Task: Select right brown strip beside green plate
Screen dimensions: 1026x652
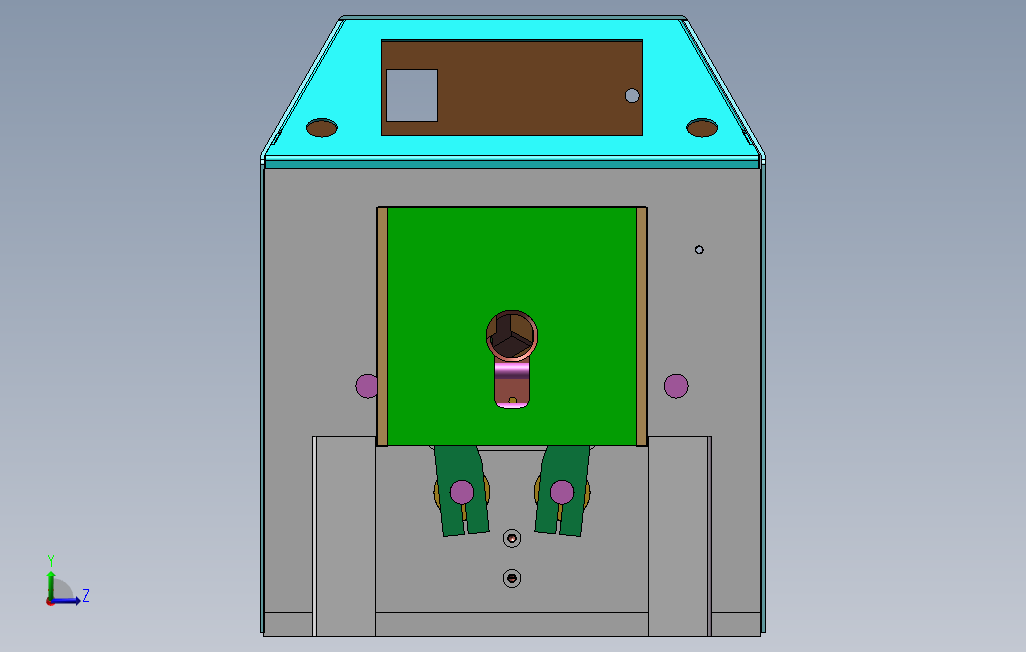Action: click(642, 327)
